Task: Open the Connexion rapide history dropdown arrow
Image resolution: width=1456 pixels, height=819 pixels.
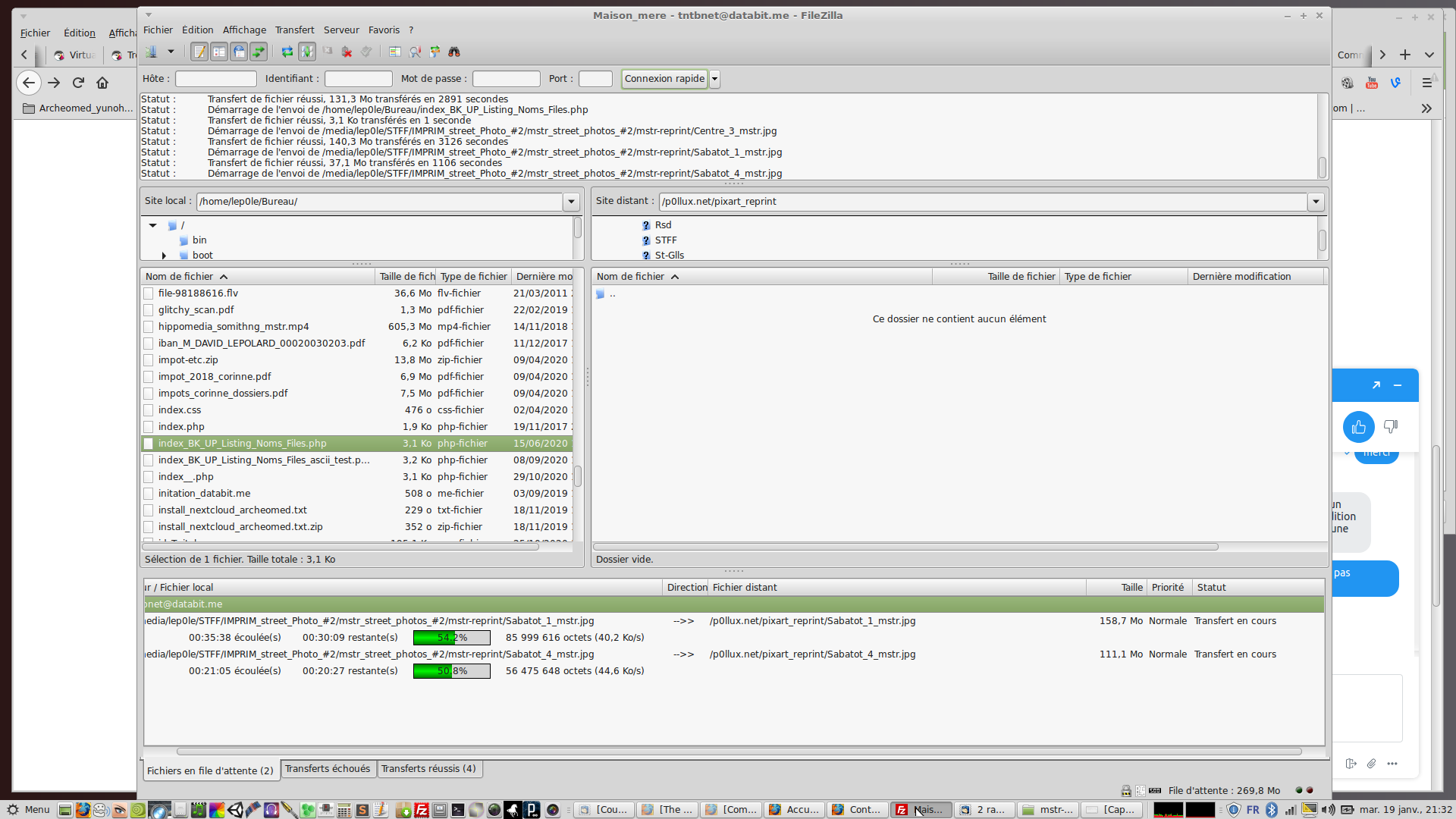Action: (714, 79)
